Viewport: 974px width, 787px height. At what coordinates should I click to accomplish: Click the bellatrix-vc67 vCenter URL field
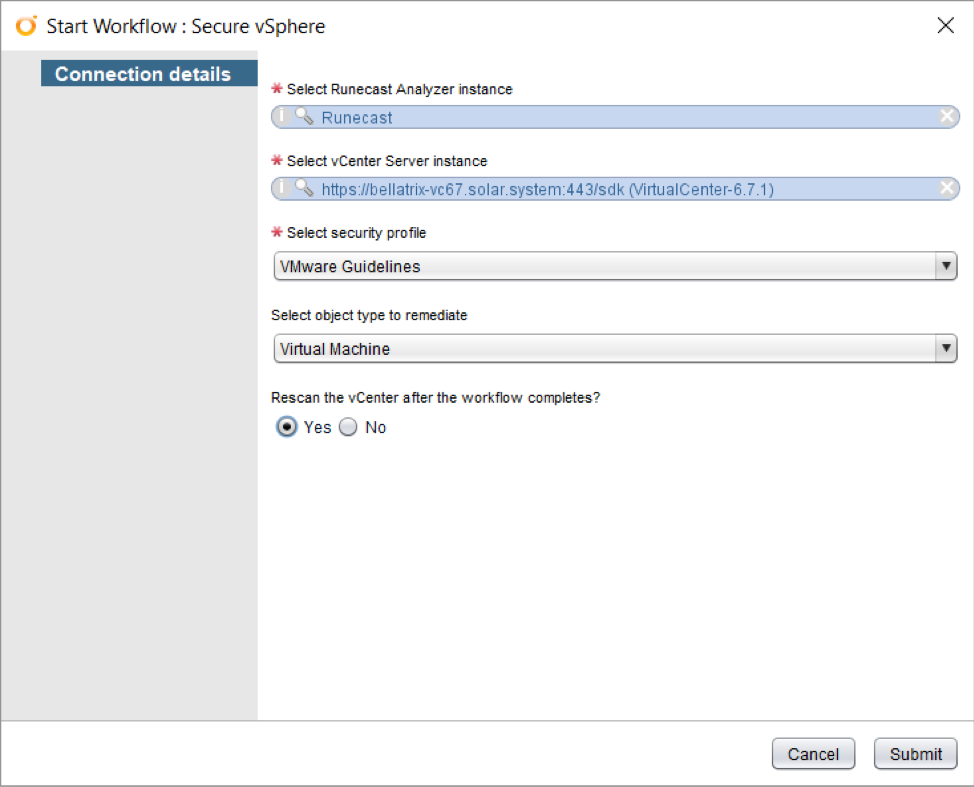pos(615,189)
